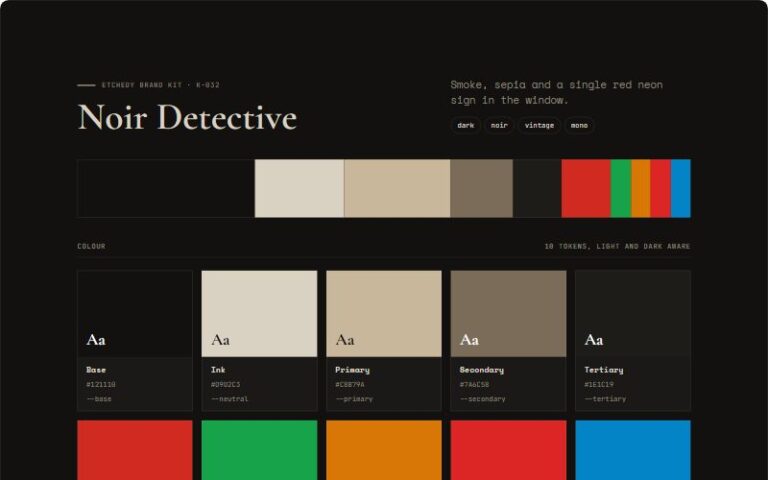Select the 'vintage' tag pill
The image size is (768, 480).
point(539,125)
